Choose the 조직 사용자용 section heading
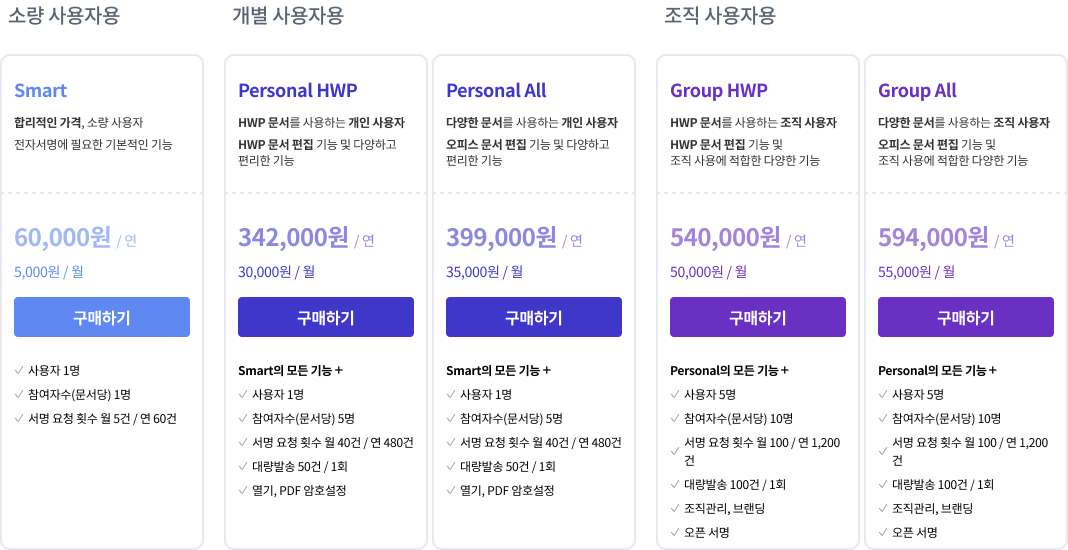Screen dimensions: 1068x550 coord(719,16)
